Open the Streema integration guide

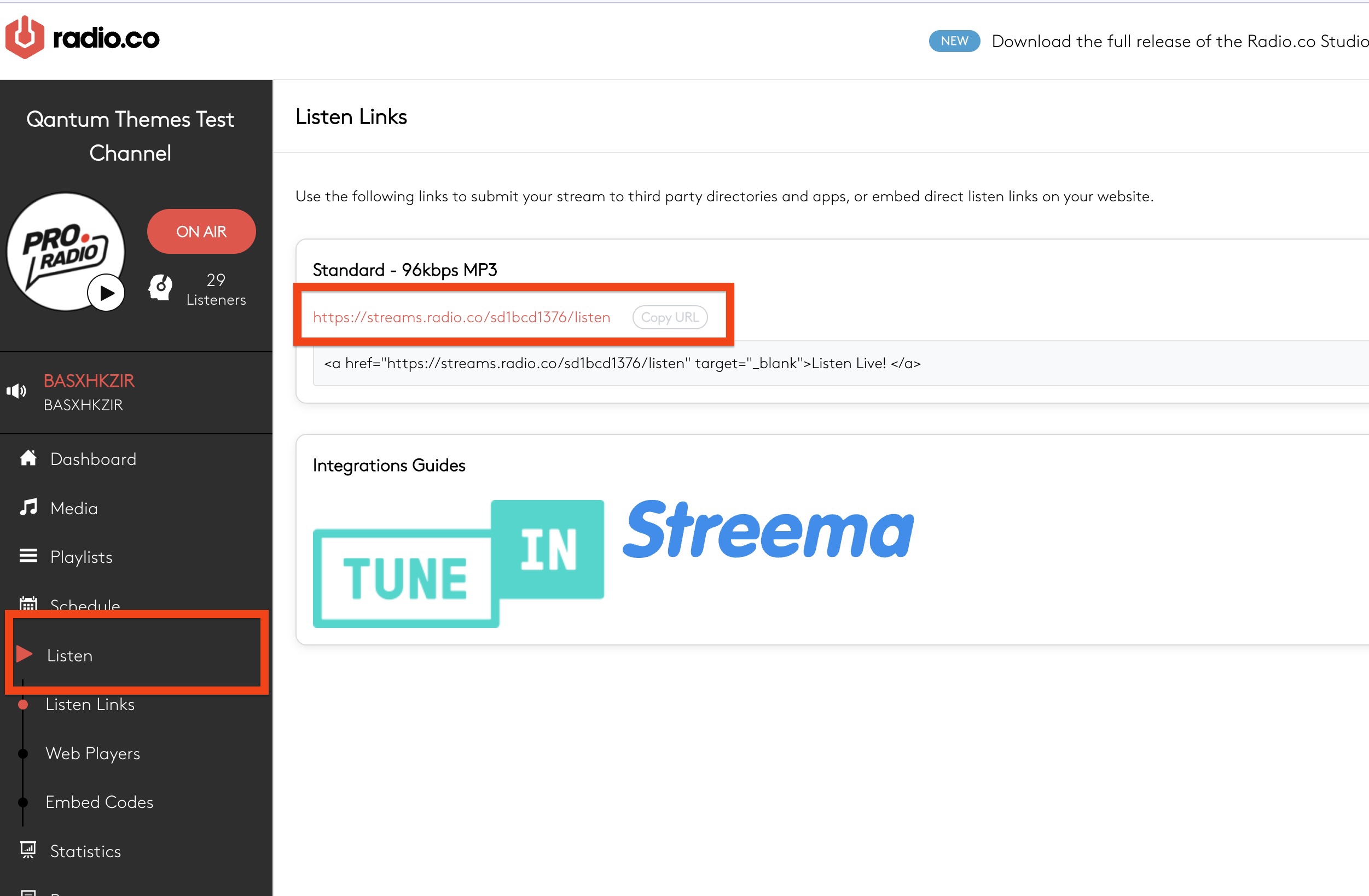click(768, 529)
